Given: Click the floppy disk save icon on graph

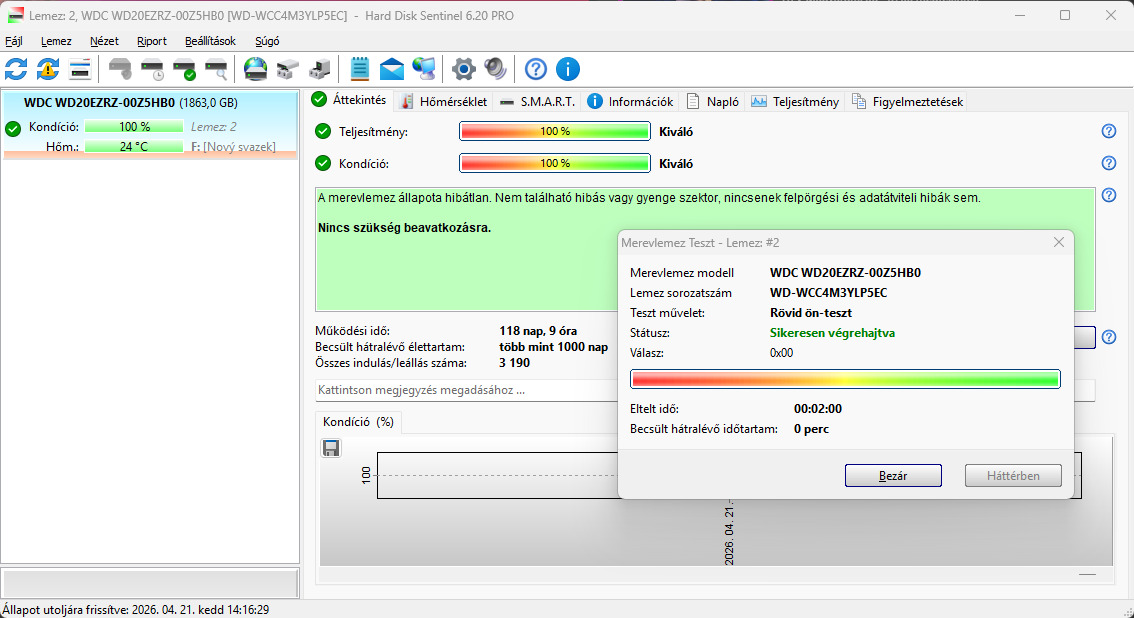Looking at the screenshot, I should 331,448.
